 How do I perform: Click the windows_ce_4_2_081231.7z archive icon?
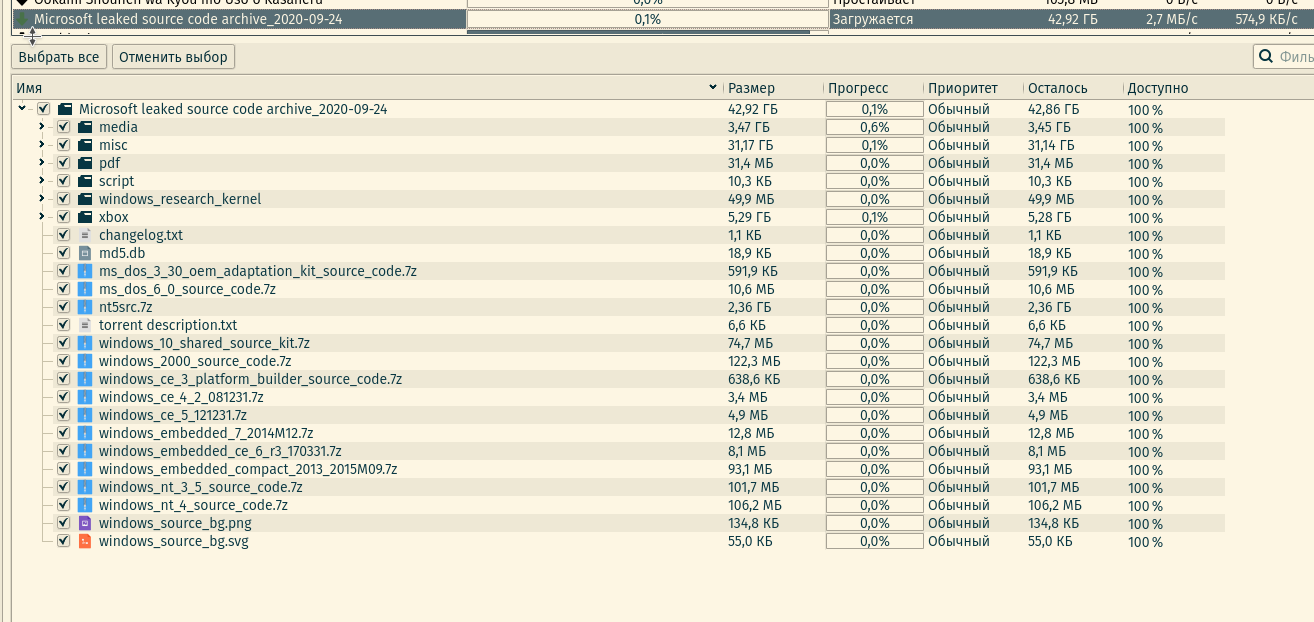point(85,397)
